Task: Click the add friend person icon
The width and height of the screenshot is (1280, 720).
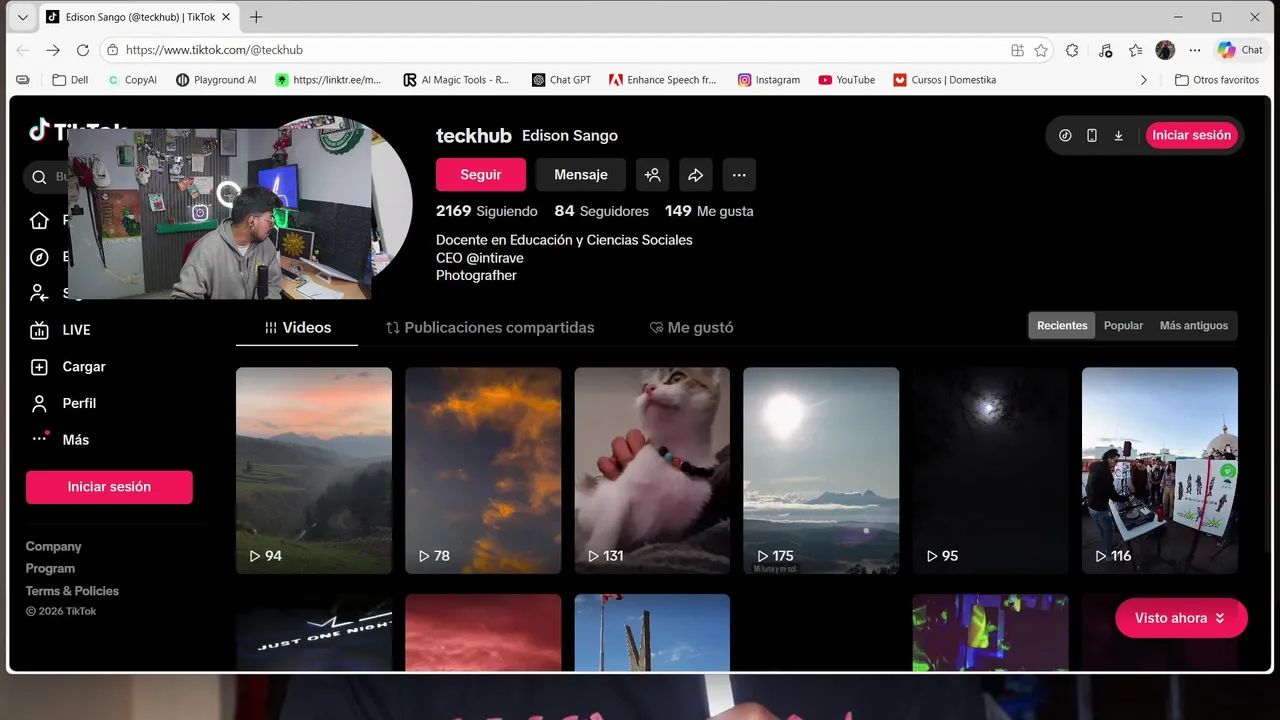Action: pyautogui.click(x=652, y=174)
